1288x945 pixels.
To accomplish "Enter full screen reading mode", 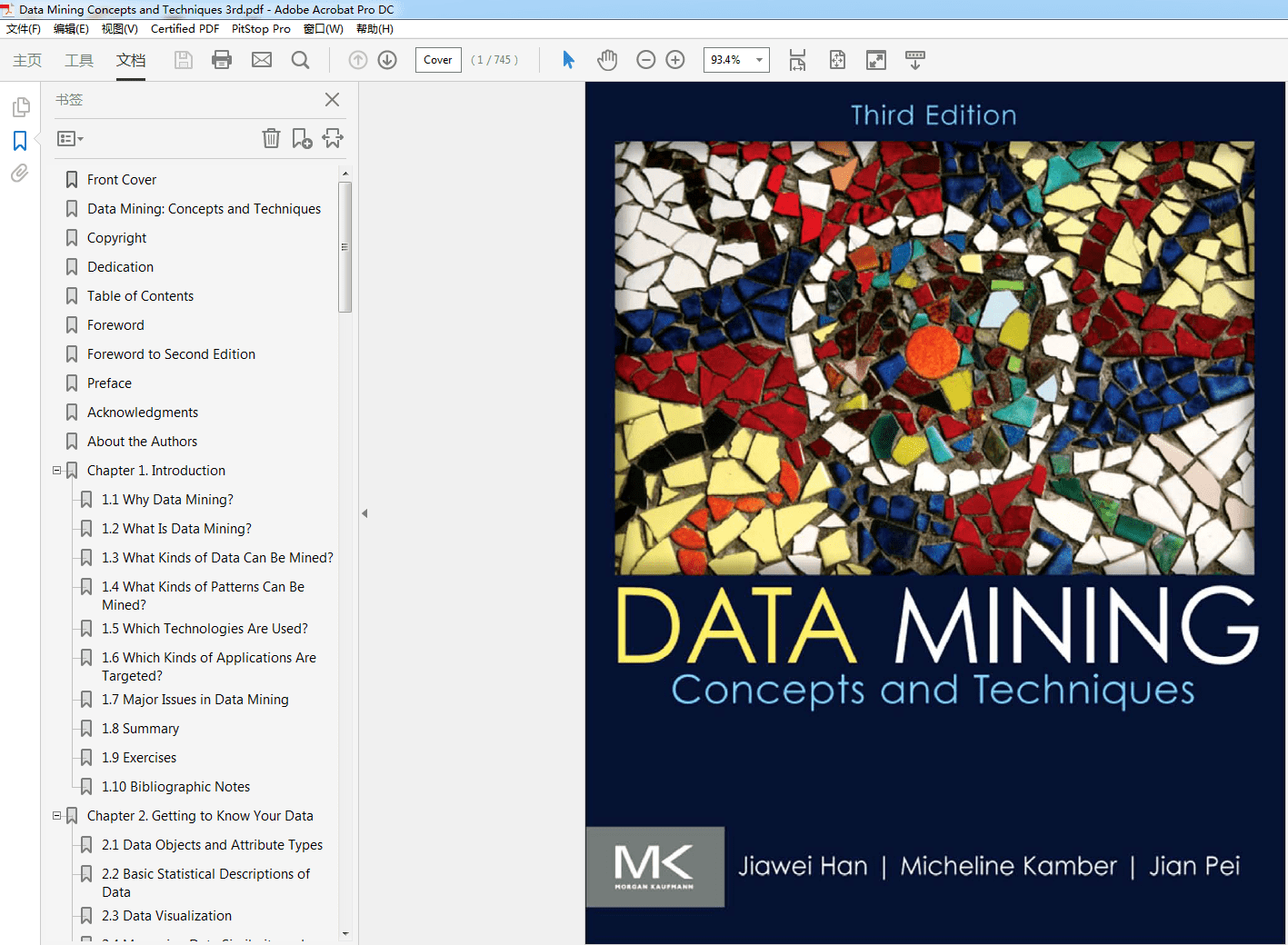I will click(875, 60).
